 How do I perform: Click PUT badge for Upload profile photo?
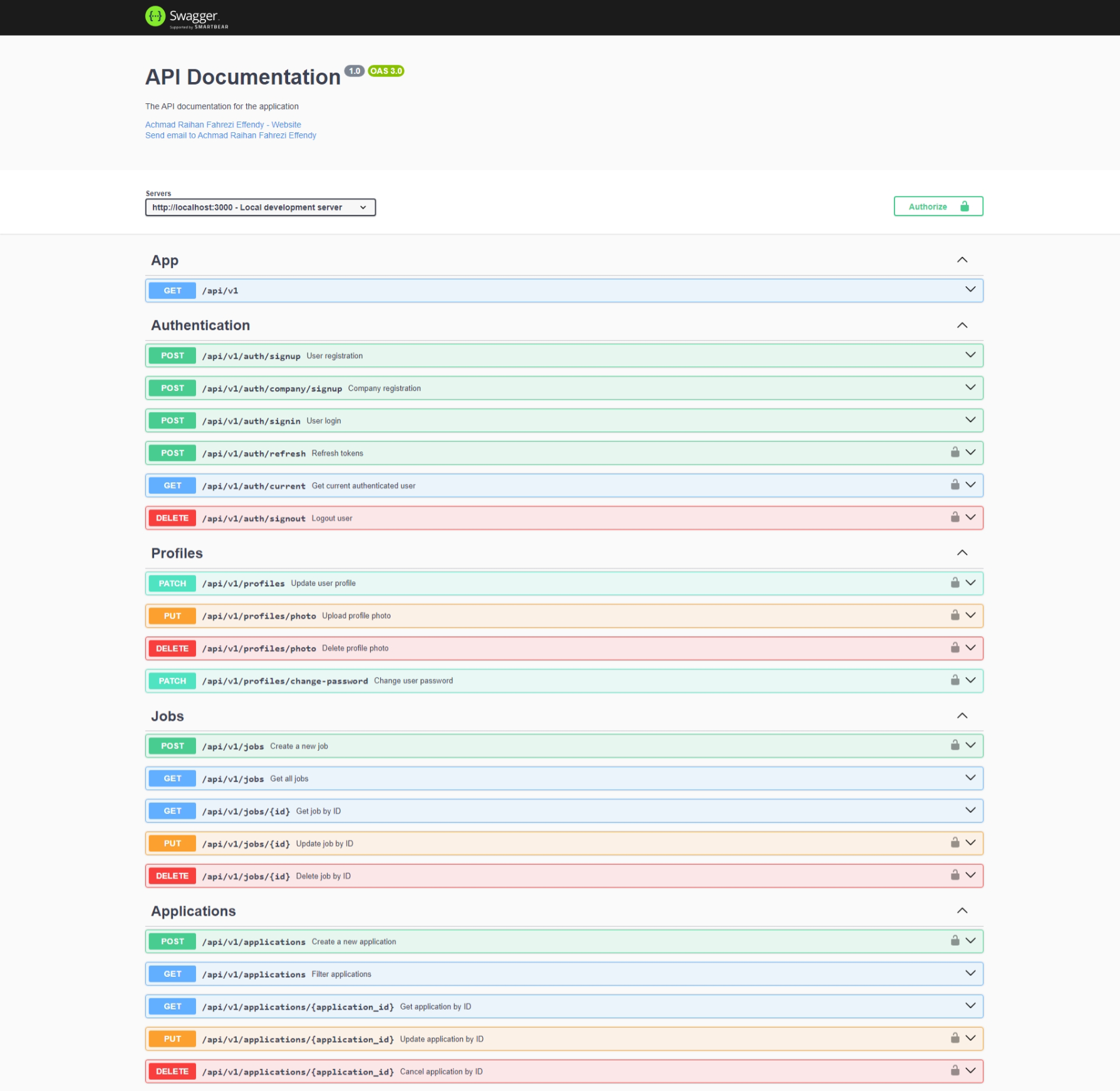(172, 616)
